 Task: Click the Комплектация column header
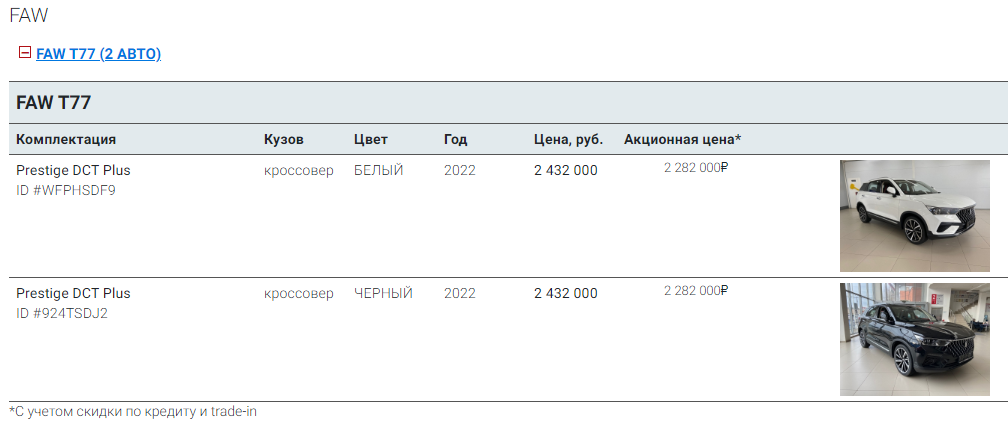[x=66, y=140]
